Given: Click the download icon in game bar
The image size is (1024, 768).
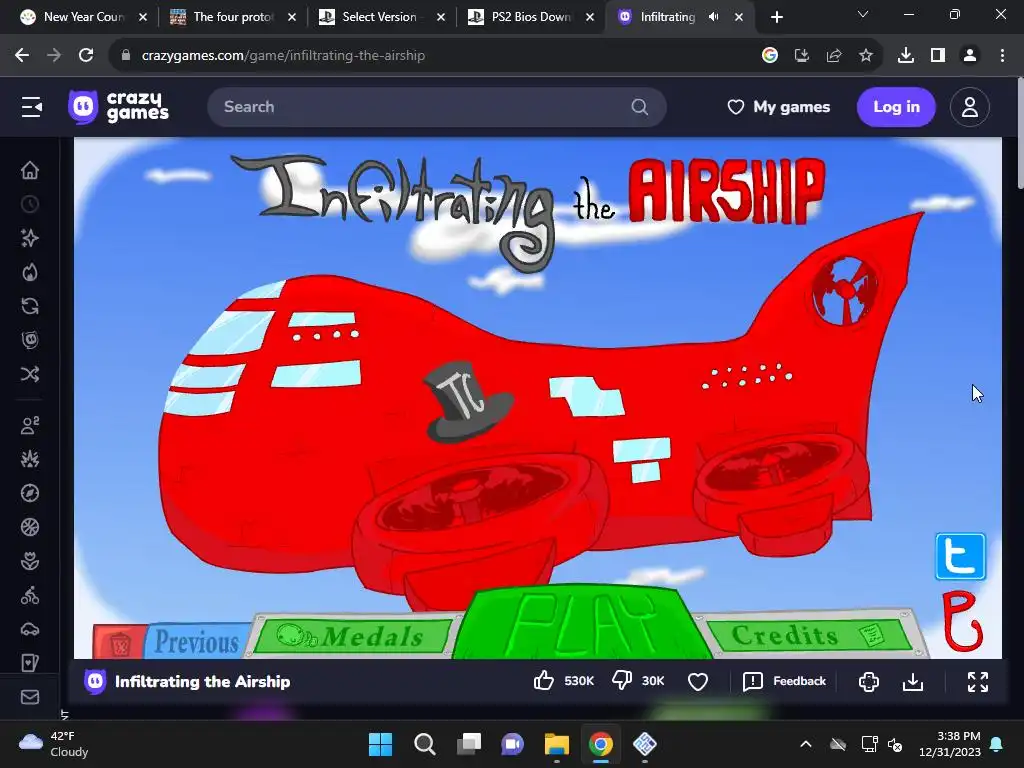Looking at the screenshot, I should [x=913, y=681].
